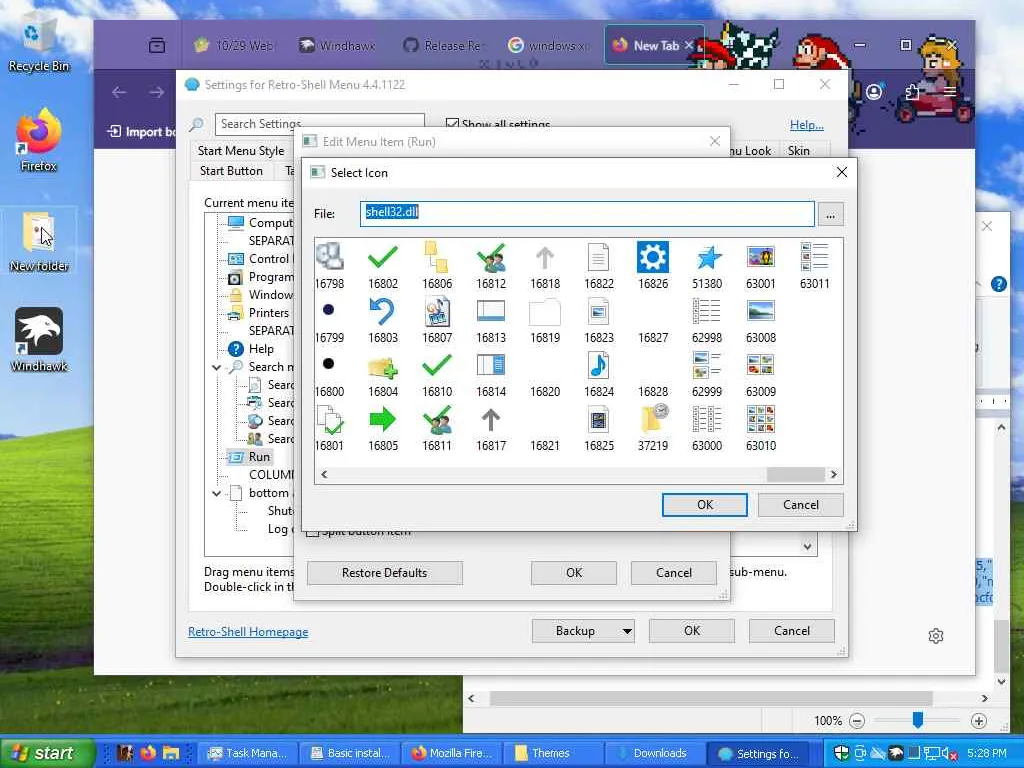Image resolution: width=1024 pixels, height=768 pixels.
Task: Click the Search Settings box
Action: pos(320,123)
